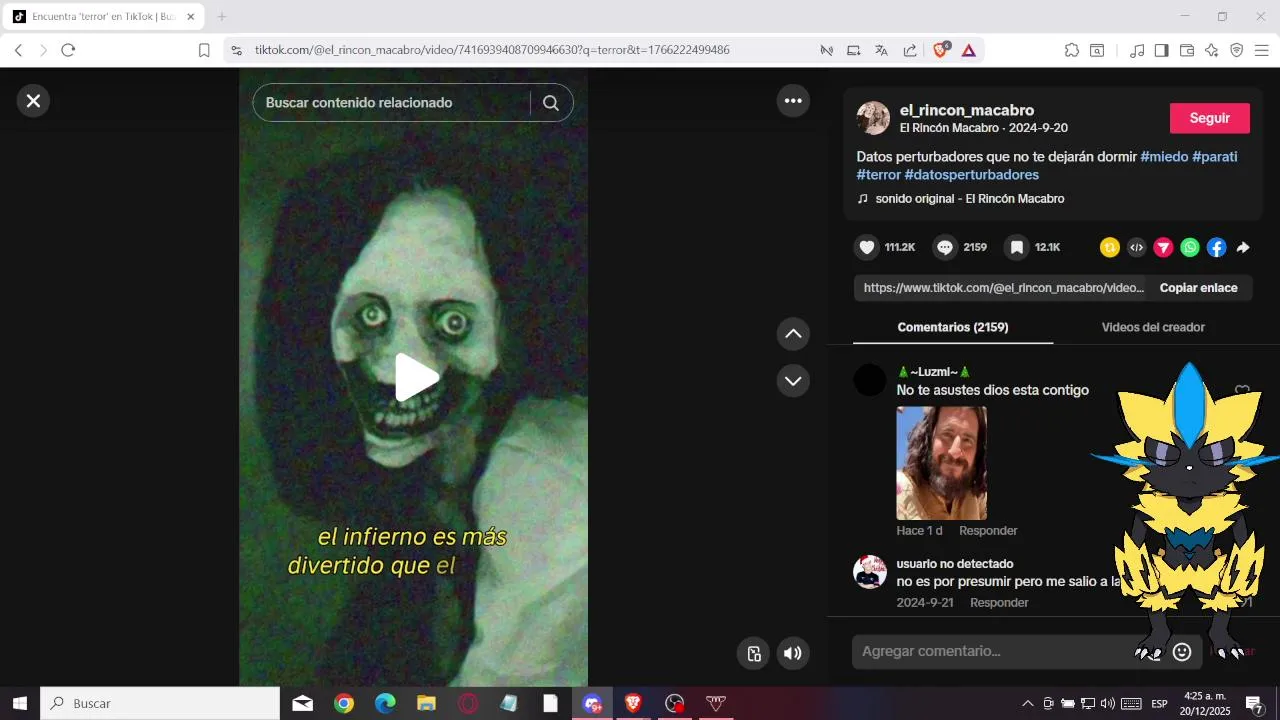The width and height of the screenshot is (1280, 720).
Task: Open the #parati hashtag
Action: (1215, 157)
